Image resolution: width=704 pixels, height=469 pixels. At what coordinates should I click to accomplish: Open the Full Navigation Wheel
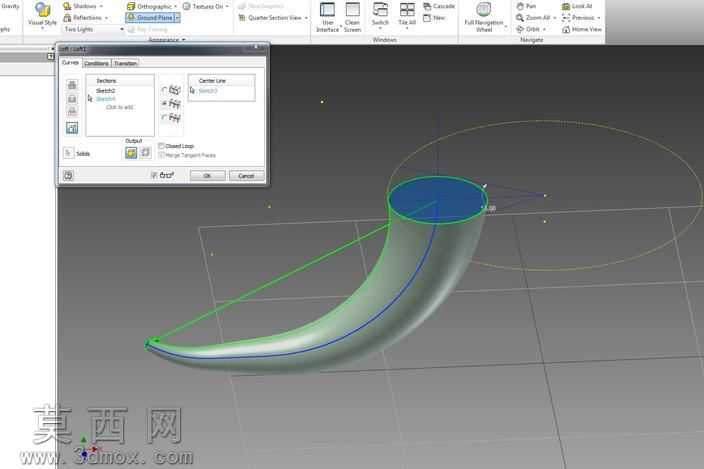pos(484,17)
